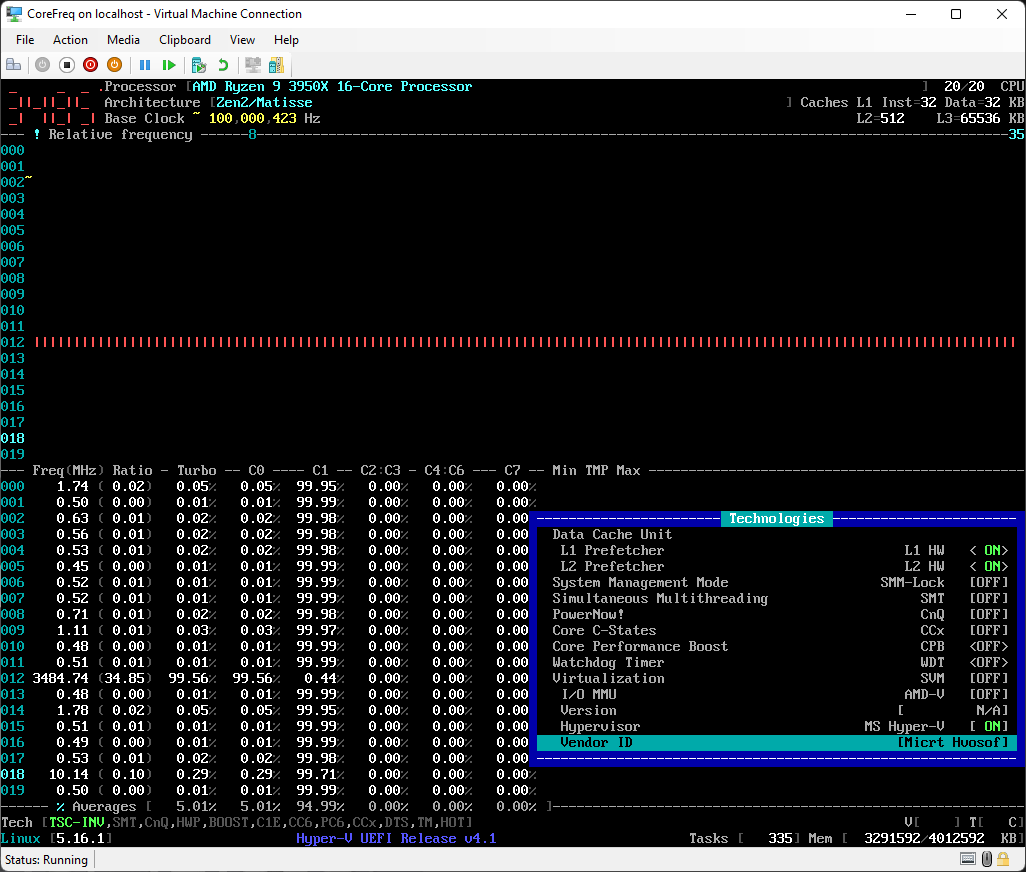Maximize the Virtual Machine Connection window
This screenshot has width=1026, height=872.
coord(956,14)
